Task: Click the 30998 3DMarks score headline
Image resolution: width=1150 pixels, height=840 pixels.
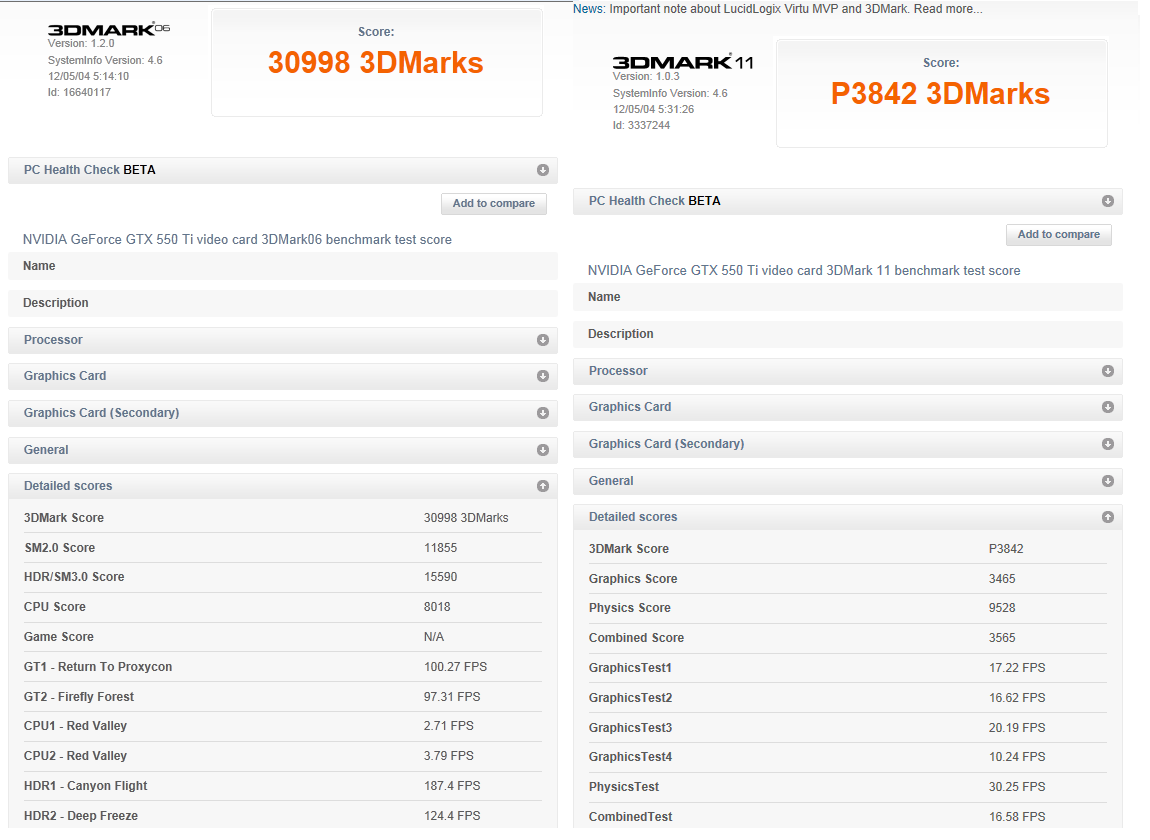Action: coord(376,63)
